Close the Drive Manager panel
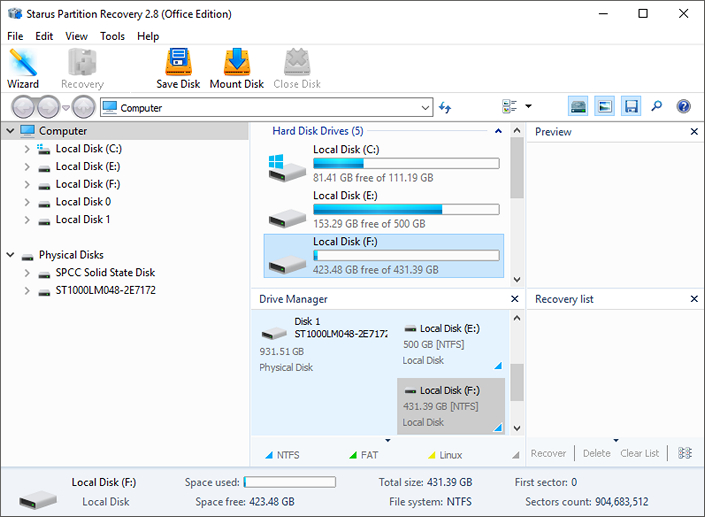Viewport: 705px width, 517px height. pyautogui.click(x=515, y=299)
